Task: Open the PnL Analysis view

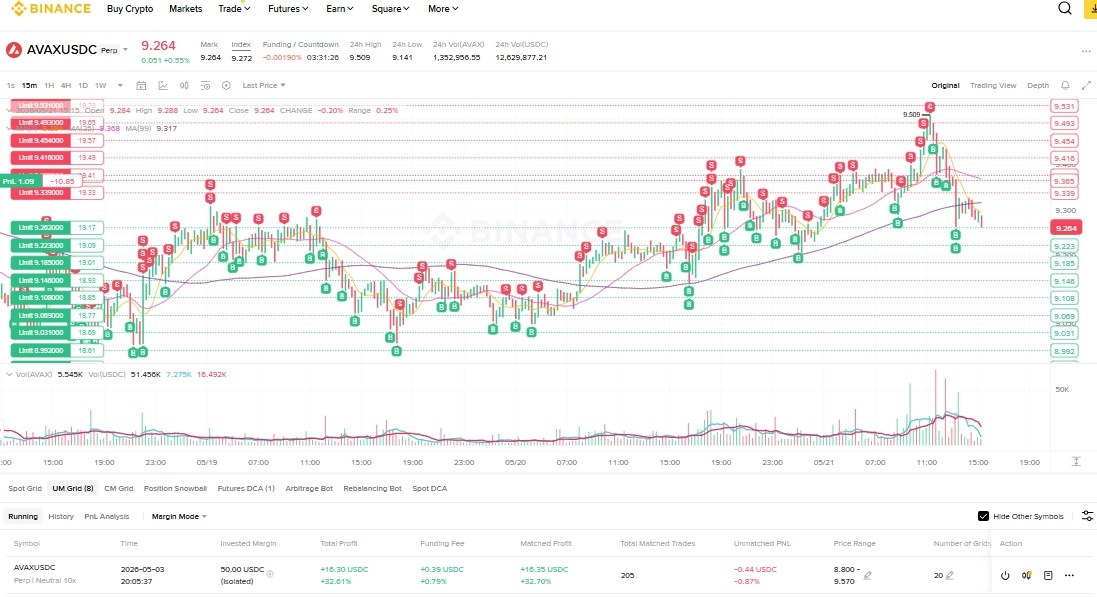Action: coord(106,517)
